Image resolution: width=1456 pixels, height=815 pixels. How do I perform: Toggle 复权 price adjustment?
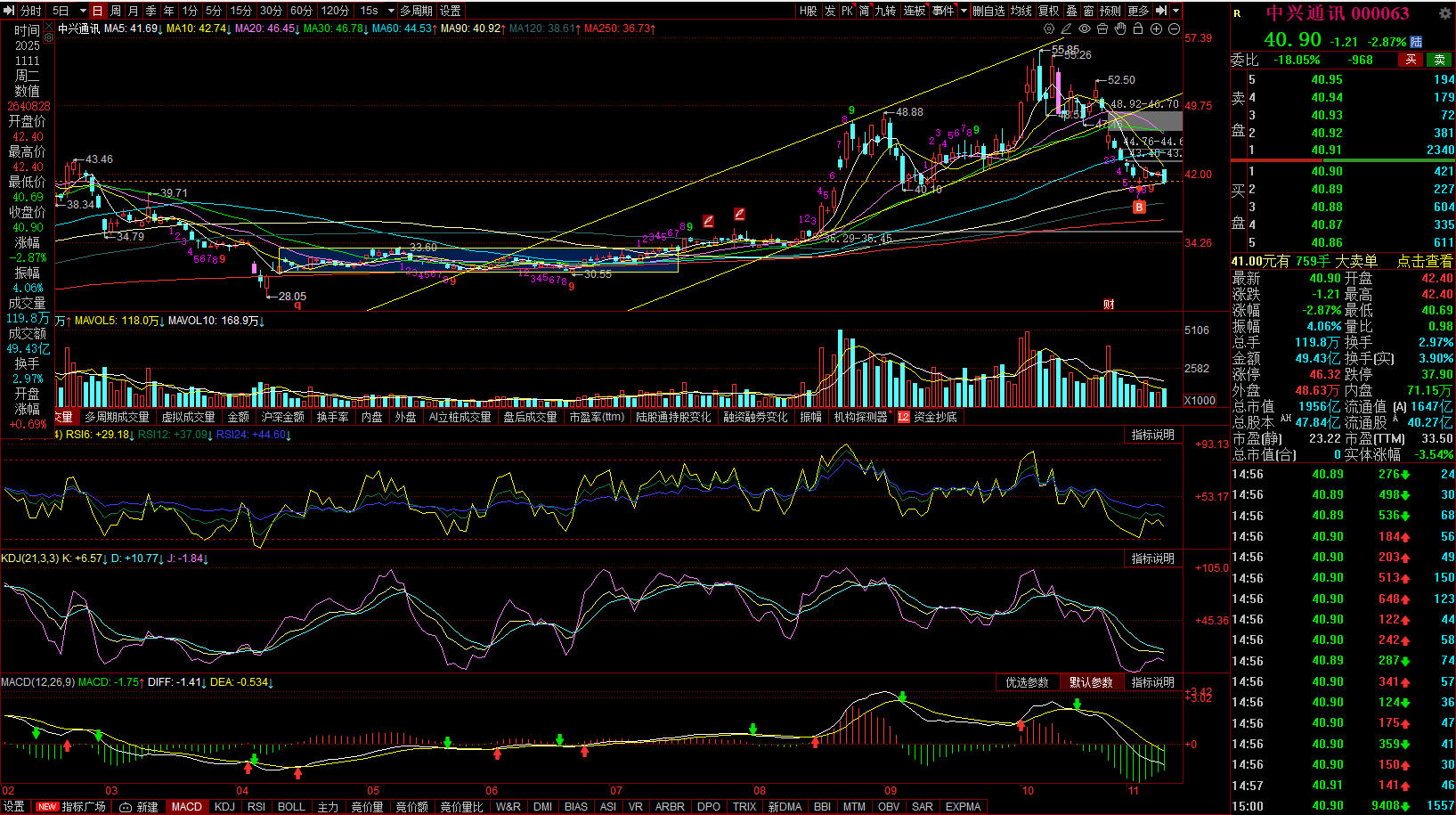(x=1049, y=11)
